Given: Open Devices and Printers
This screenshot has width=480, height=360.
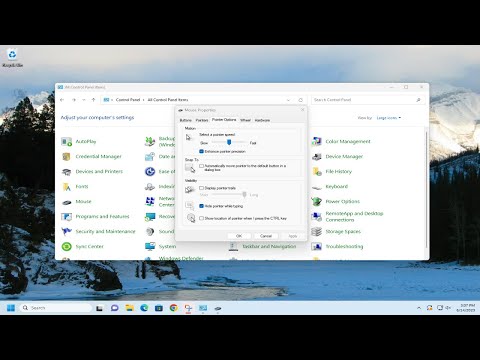Looking at the screenshot, I should 92,171.
